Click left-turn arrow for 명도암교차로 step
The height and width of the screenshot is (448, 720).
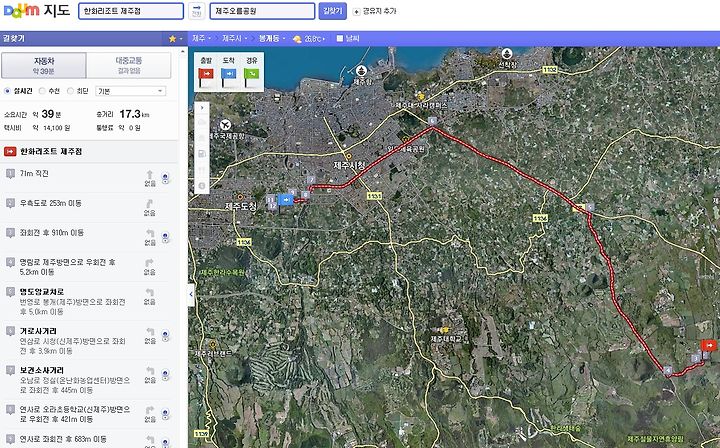click(x=150, y=292)
